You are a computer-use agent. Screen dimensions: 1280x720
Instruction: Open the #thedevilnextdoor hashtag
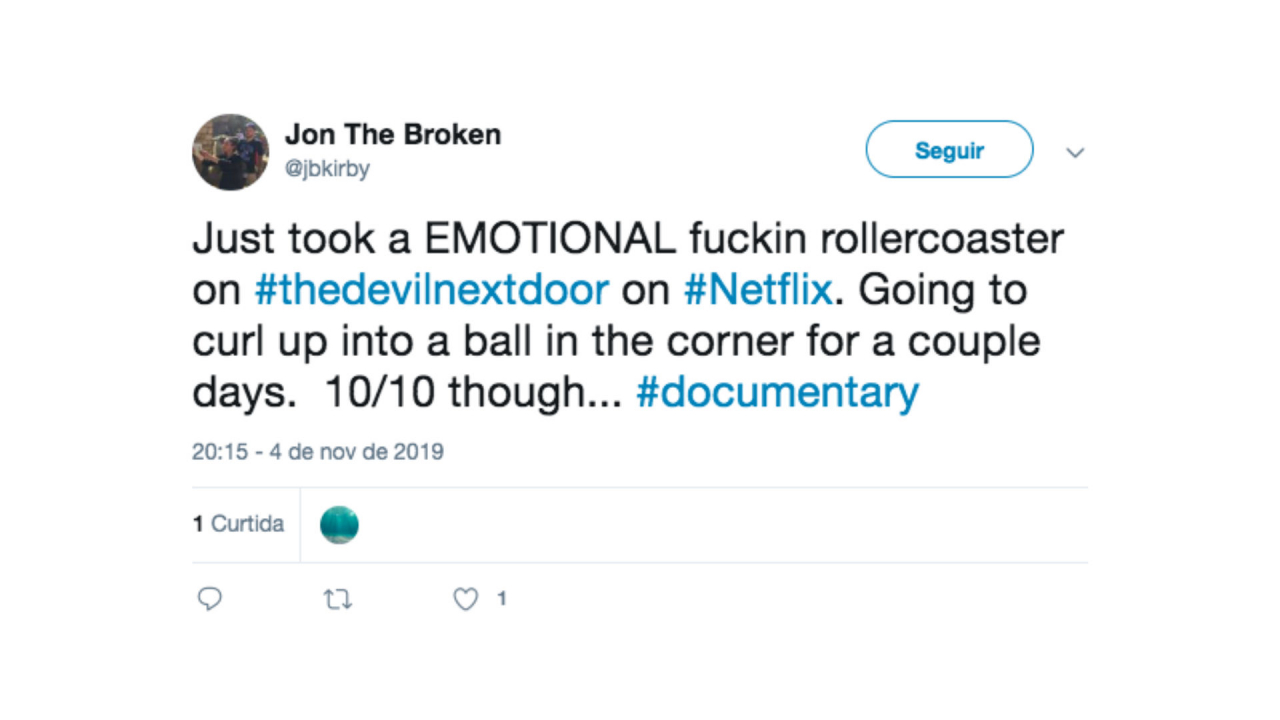point(432,290)
